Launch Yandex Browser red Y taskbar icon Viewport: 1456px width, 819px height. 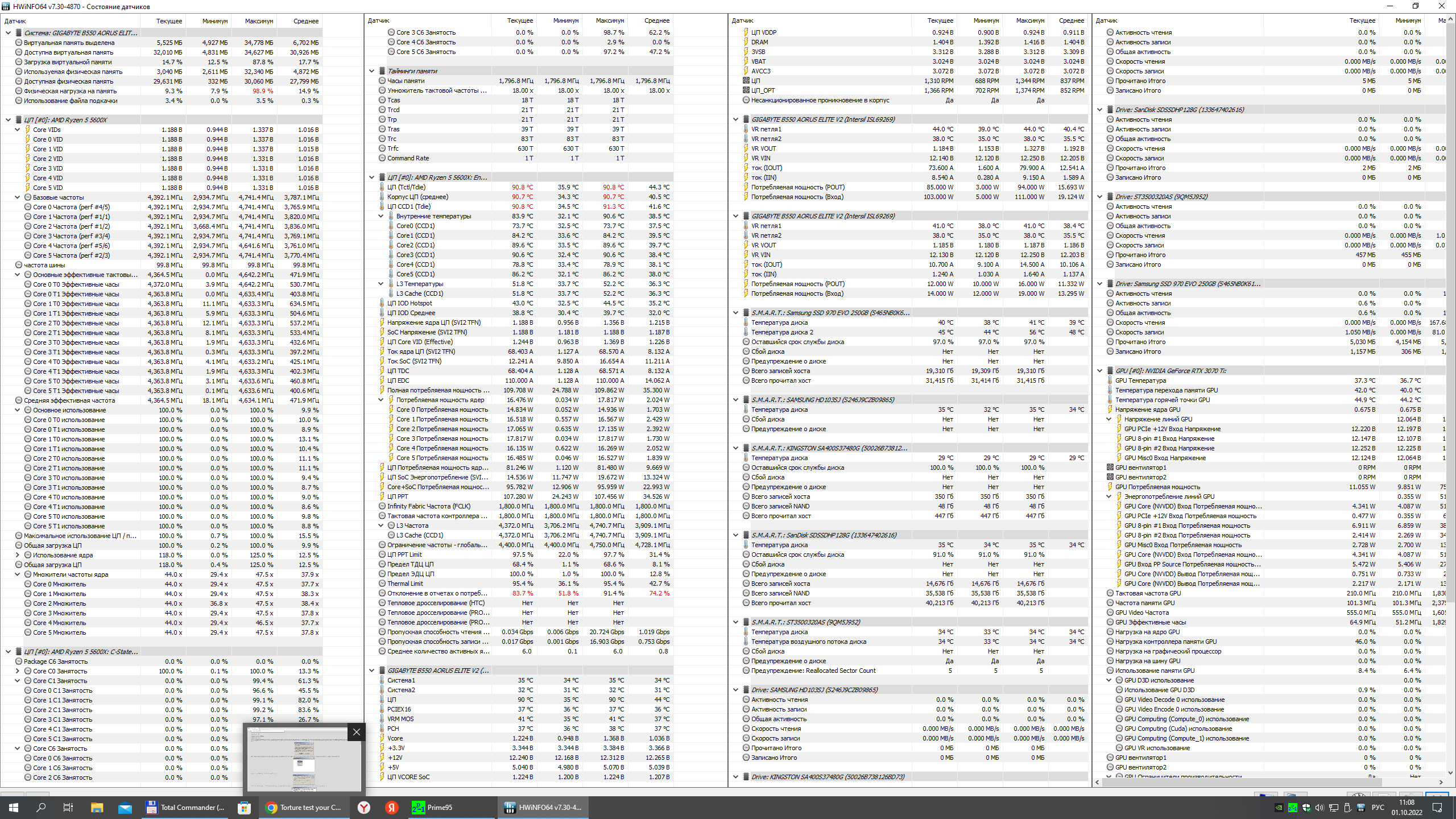click(364, 808)
